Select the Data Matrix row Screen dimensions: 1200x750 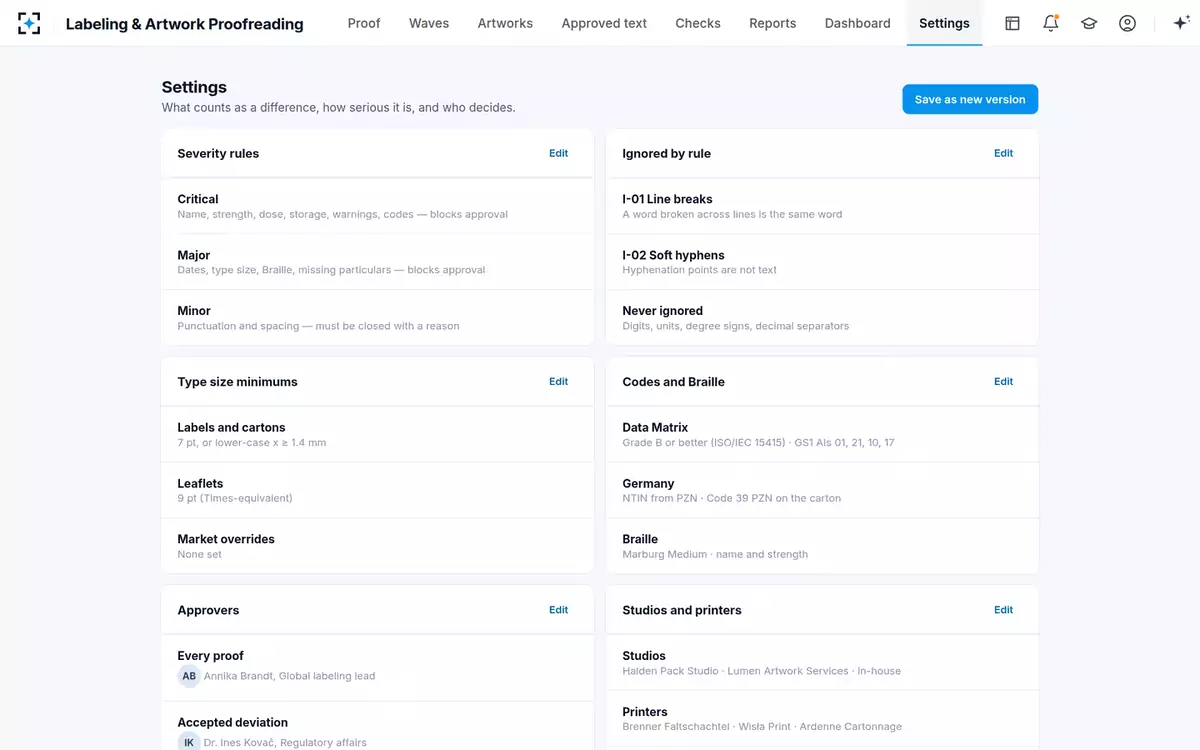click(x=822, y=434)
